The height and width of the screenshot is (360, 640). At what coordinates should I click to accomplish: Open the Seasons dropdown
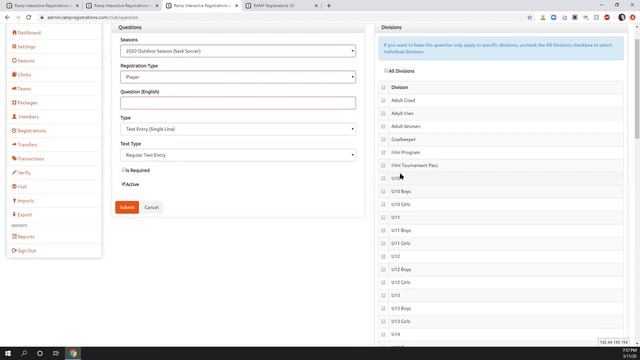pos(238,51)
